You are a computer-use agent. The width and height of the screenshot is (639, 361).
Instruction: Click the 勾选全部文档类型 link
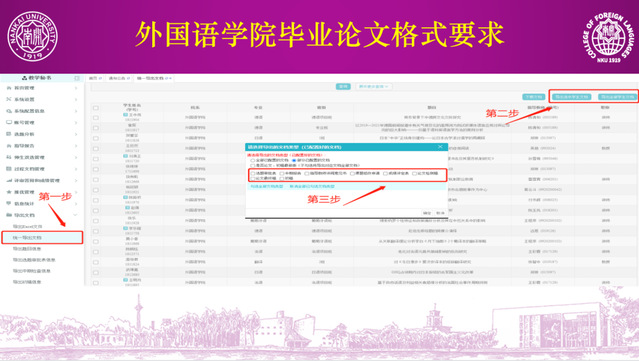[x=267, y=186]
